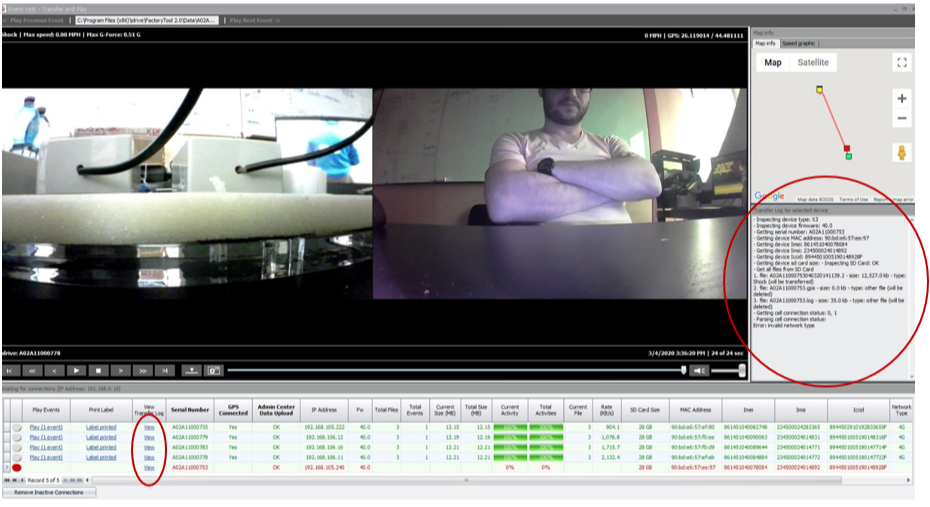
Task: Click Label printed for A02A11000783
Action: pos(101,447)
